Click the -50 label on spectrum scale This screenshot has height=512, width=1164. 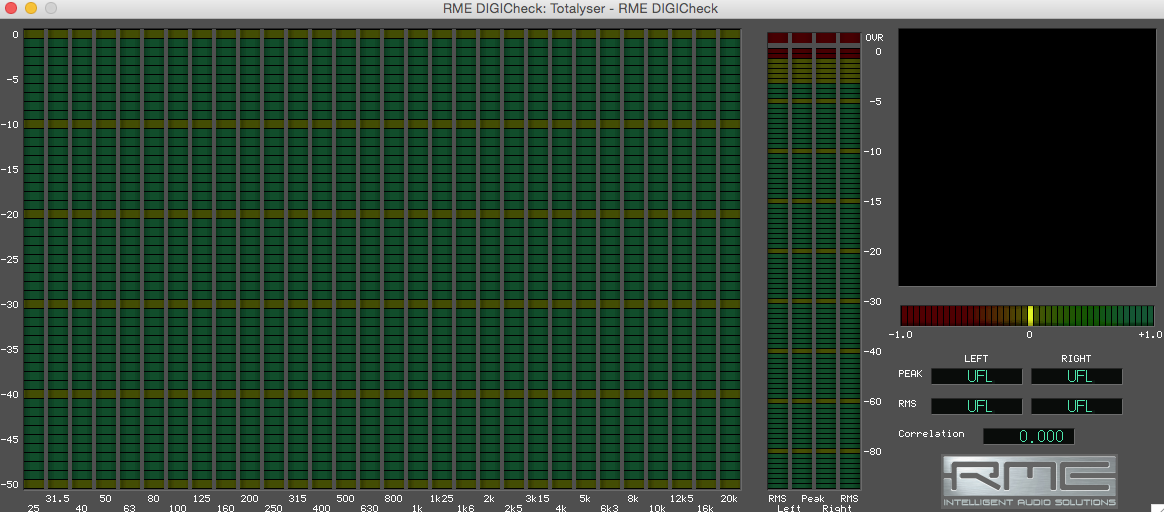click(x=10, y=484)
